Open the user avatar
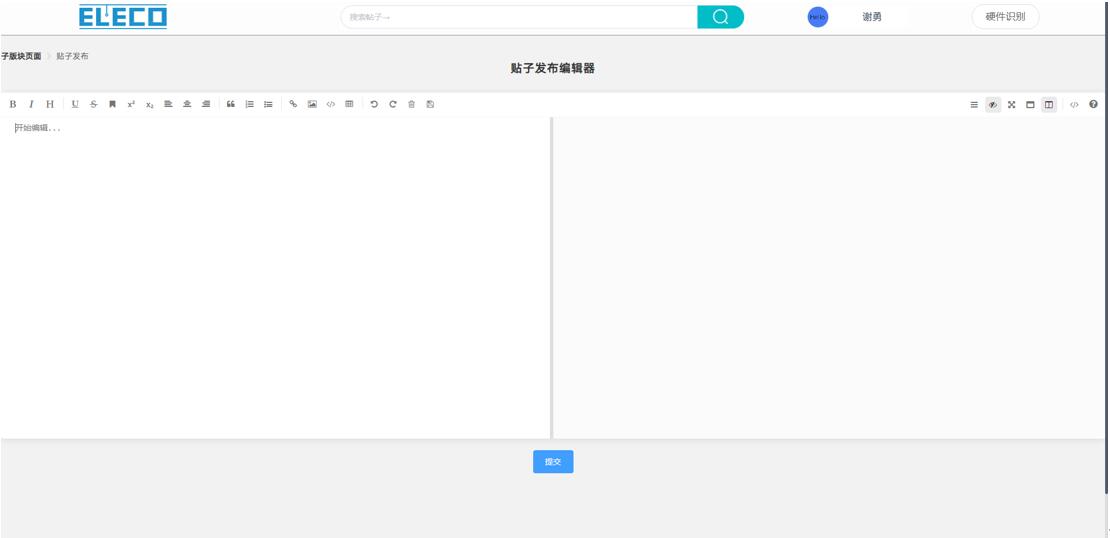Image resolution: width=1110 pixels, height=538 pixels. pos(818,17)
